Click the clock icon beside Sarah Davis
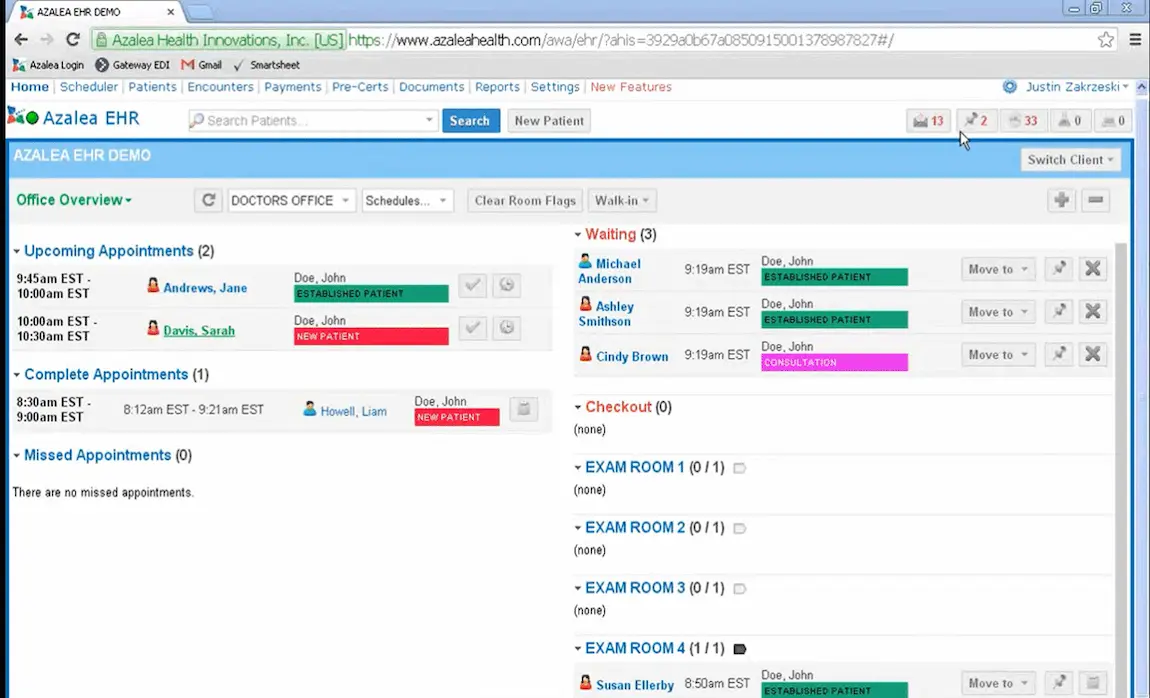This screenshot has height=698, width=1150. pos(506,328)
